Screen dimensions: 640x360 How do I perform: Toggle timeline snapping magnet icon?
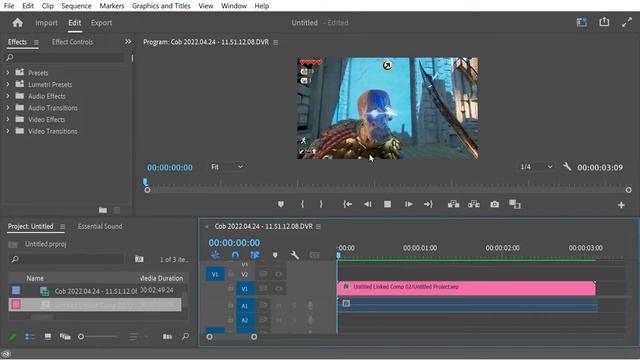(x=235, y=255)
